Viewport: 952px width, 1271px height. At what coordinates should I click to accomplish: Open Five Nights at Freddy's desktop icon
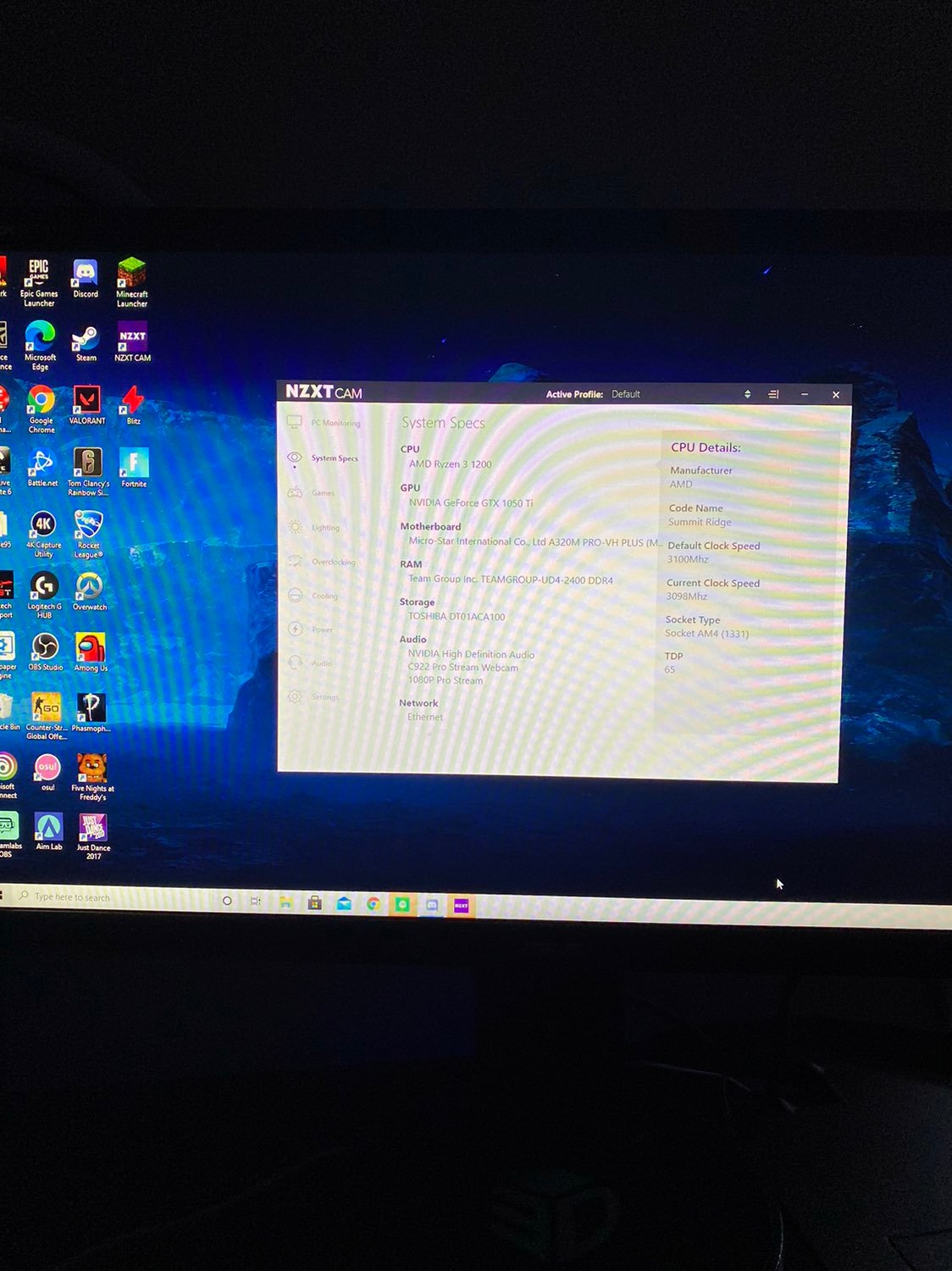coord(92,776)
